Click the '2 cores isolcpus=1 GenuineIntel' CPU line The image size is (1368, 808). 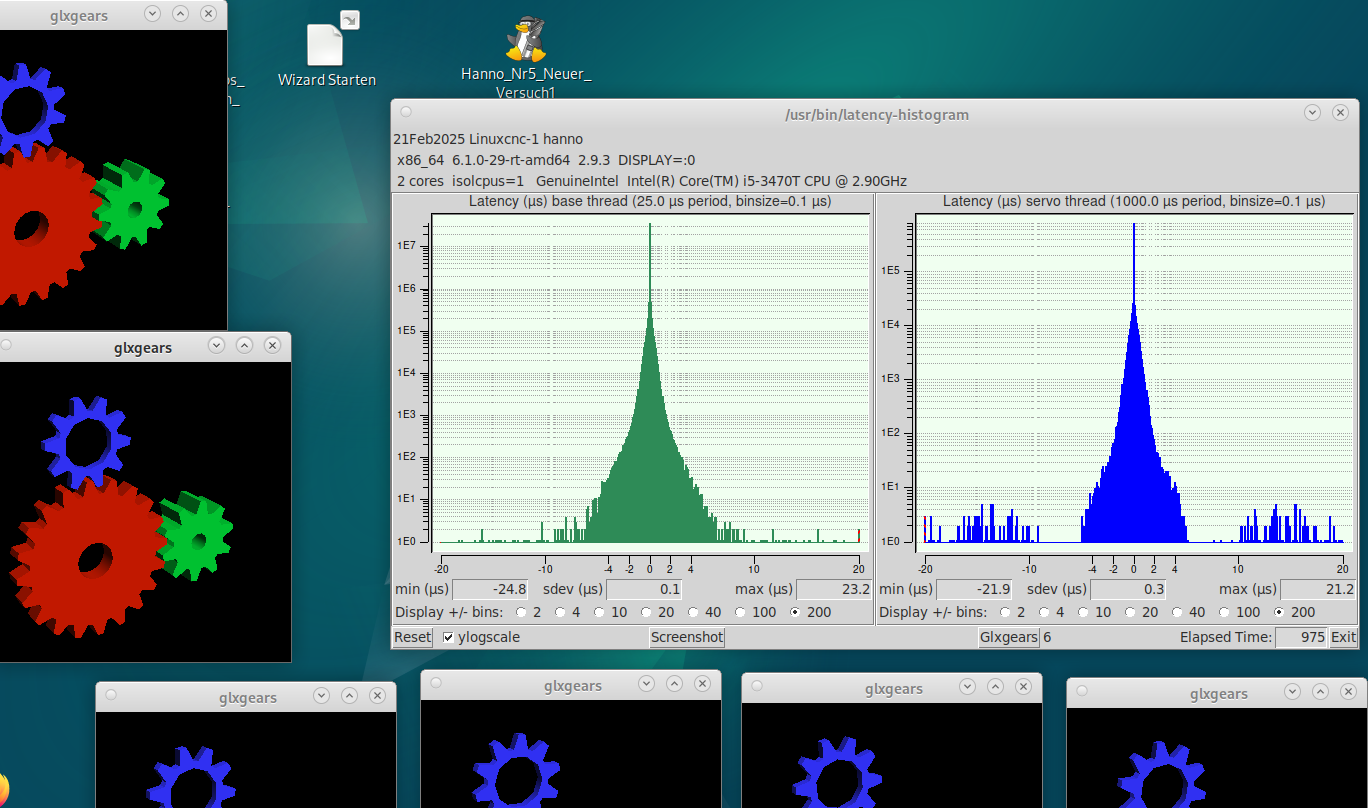coord(652,181)
